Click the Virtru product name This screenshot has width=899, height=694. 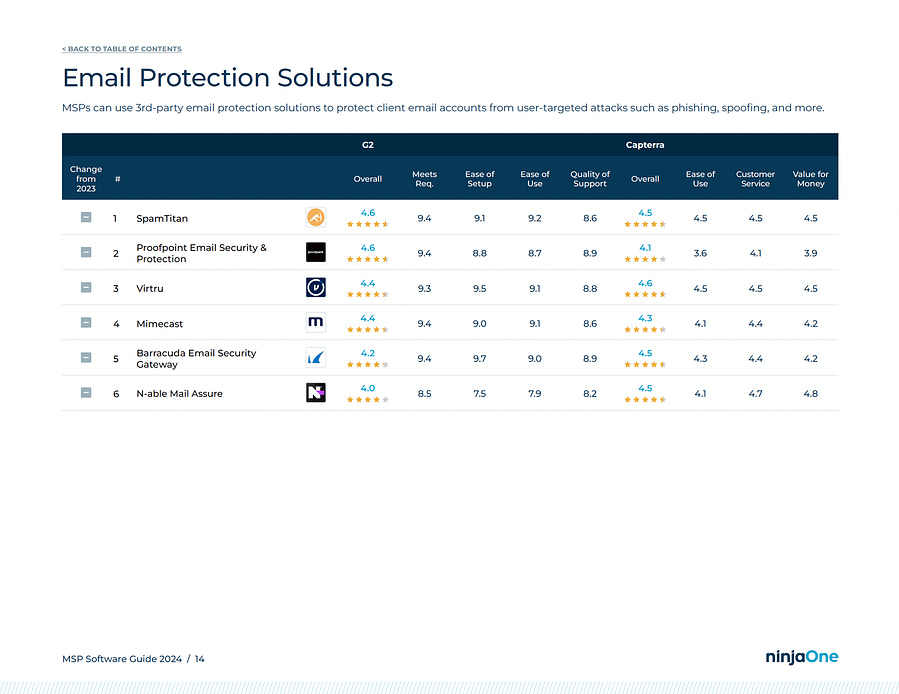click(150, 288)
